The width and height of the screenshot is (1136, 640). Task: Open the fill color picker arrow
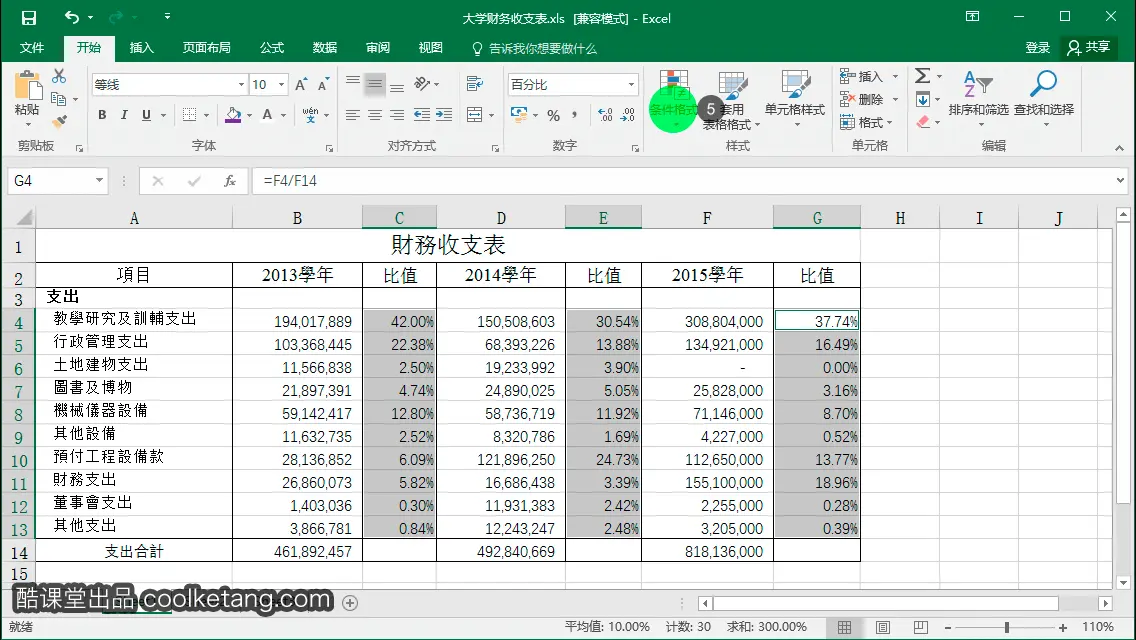point(249,115)
